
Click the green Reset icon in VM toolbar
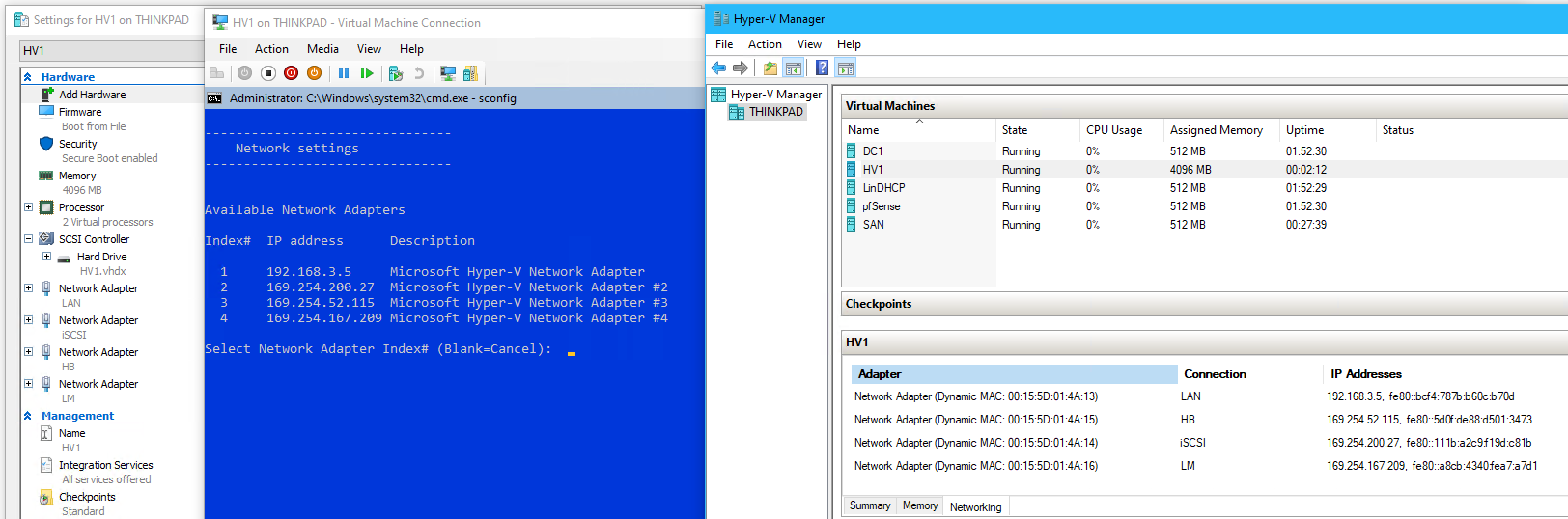click(367, 73)
